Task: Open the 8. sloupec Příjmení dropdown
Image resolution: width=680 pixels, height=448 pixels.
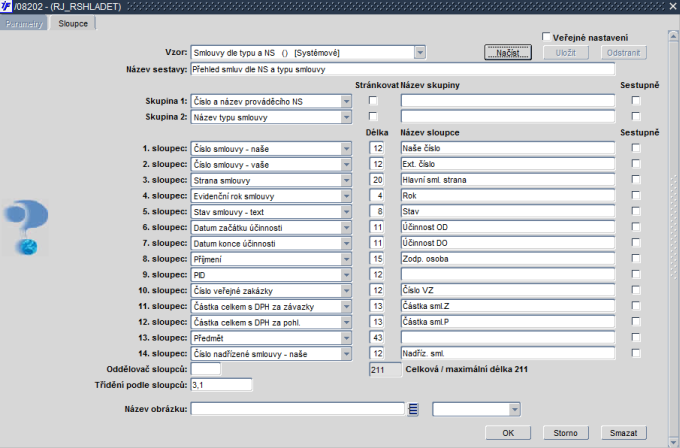Action: pos(346,259)
